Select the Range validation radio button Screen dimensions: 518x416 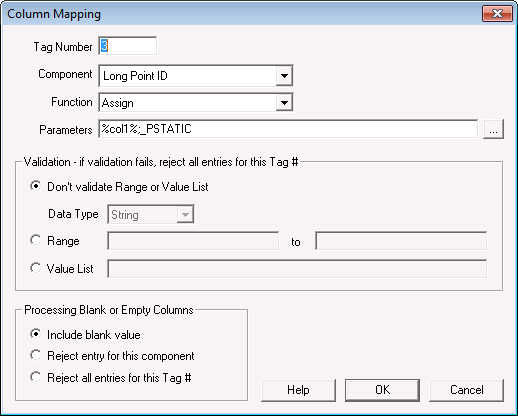pyautogui.click(x=35, y=240)
